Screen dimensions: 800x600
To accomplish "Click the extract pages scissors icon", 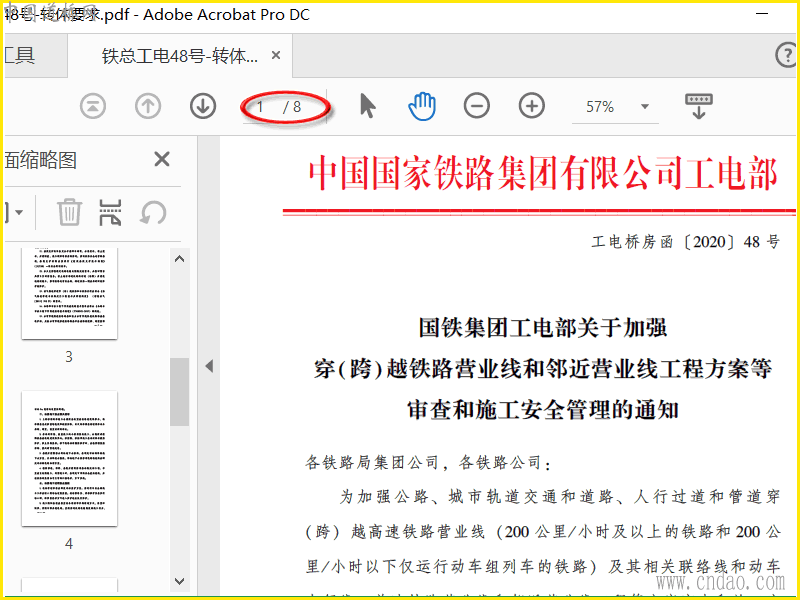I will 110,212.
